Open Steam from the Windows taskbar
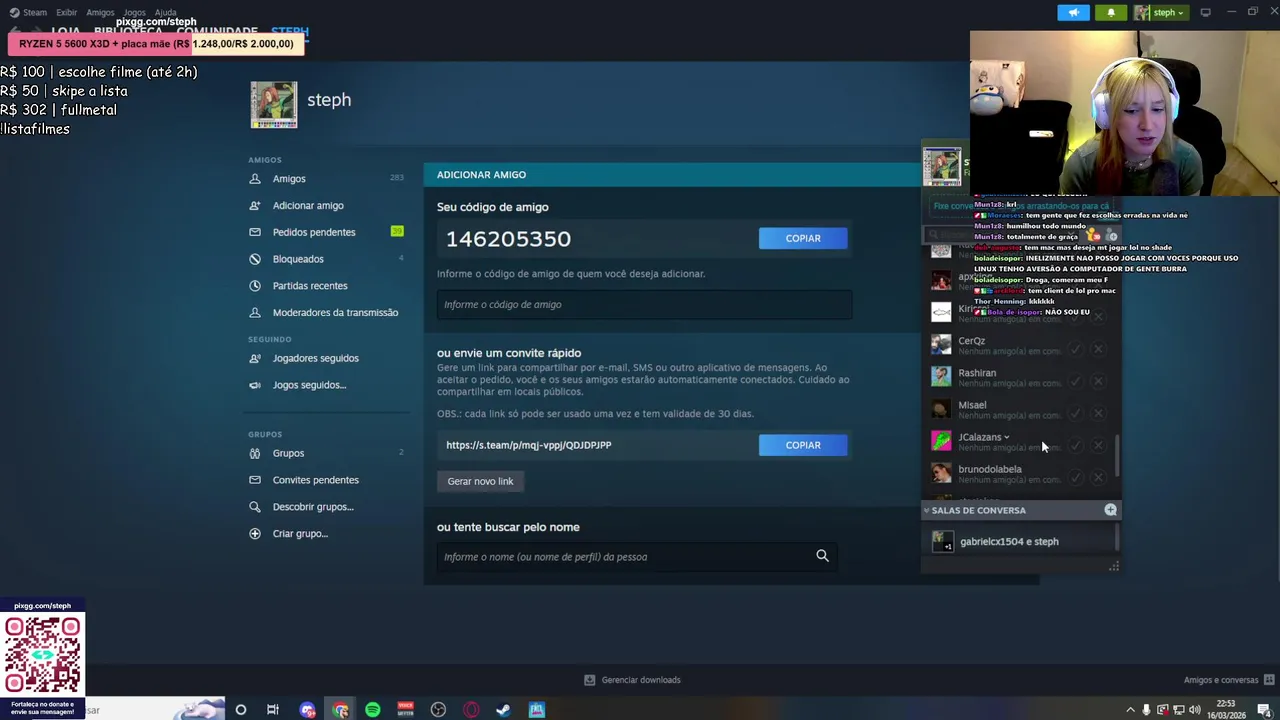This screenshot has height=720, width=1280. pyautogui.click(x=504, y=710)
